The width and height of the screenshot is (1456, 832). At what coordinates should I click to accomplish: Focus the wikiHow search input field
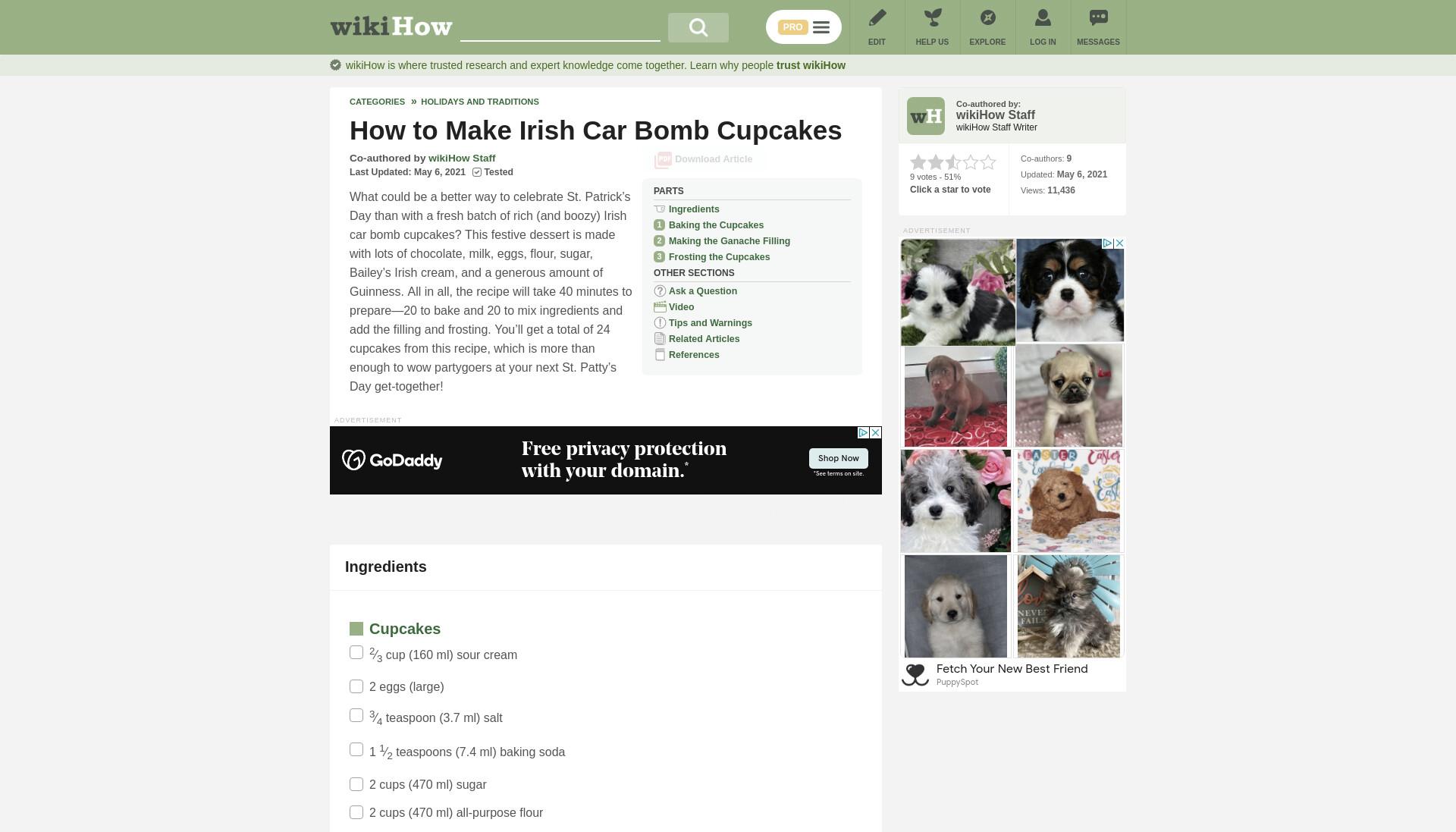pos(560,28)
